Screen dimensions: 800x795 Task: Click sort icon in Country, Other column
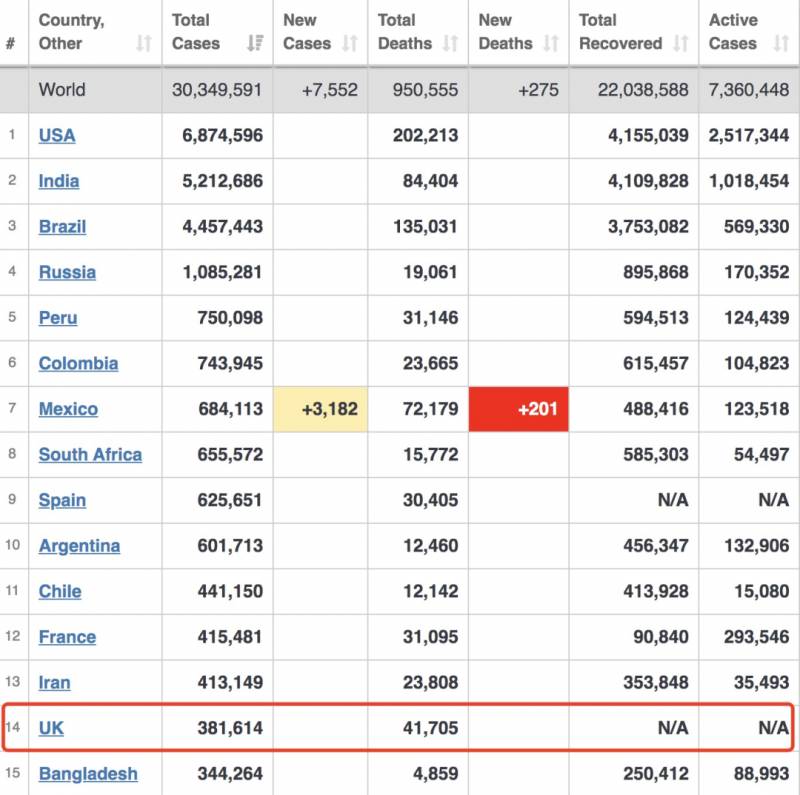pyautogui.click(x=144, y=44)
